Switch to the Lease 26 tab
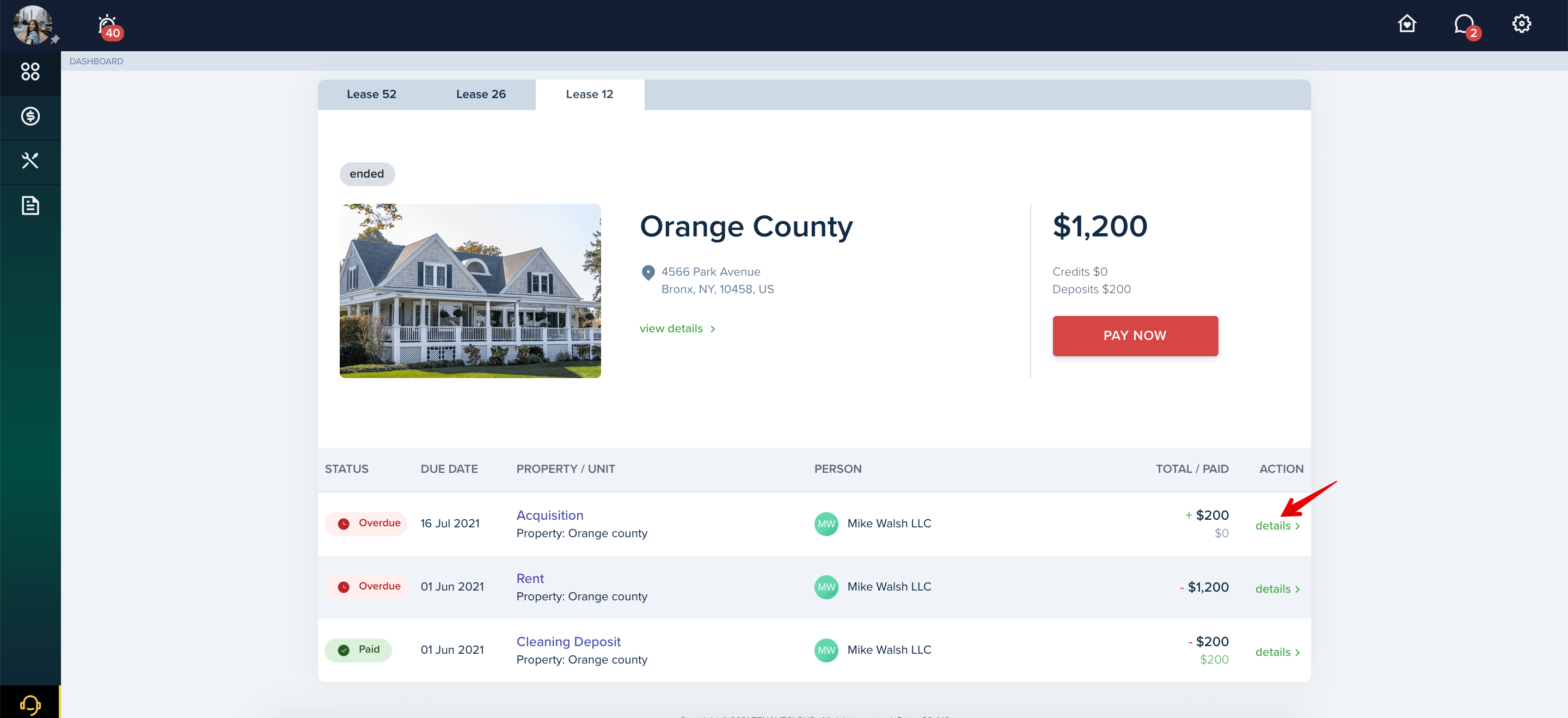This screenshot has height=718, width=1568. pyautogui.click(x=481, y=94)
